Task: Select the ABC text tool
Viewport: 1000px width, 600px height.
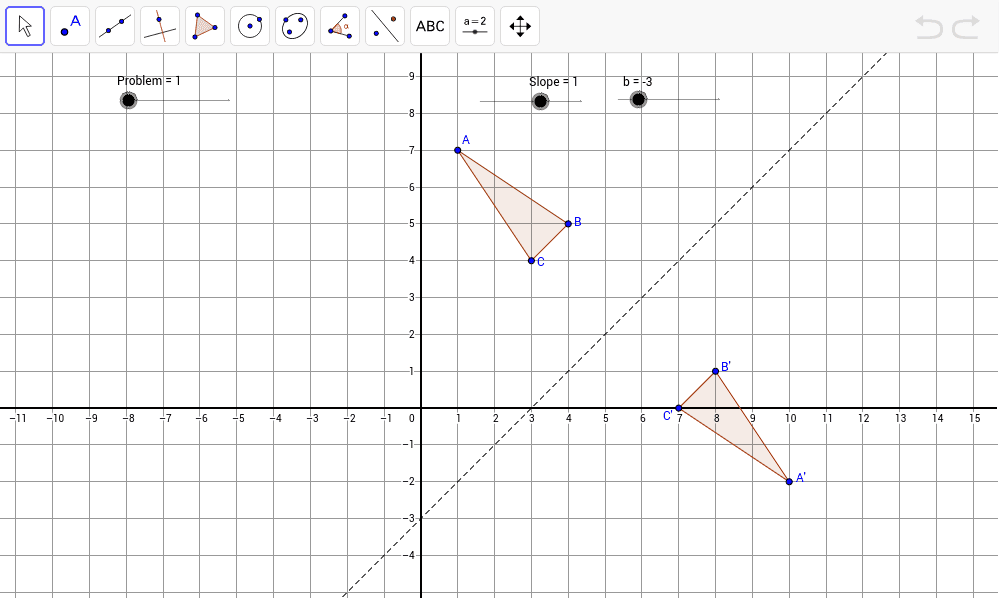Action: (429, 25)
